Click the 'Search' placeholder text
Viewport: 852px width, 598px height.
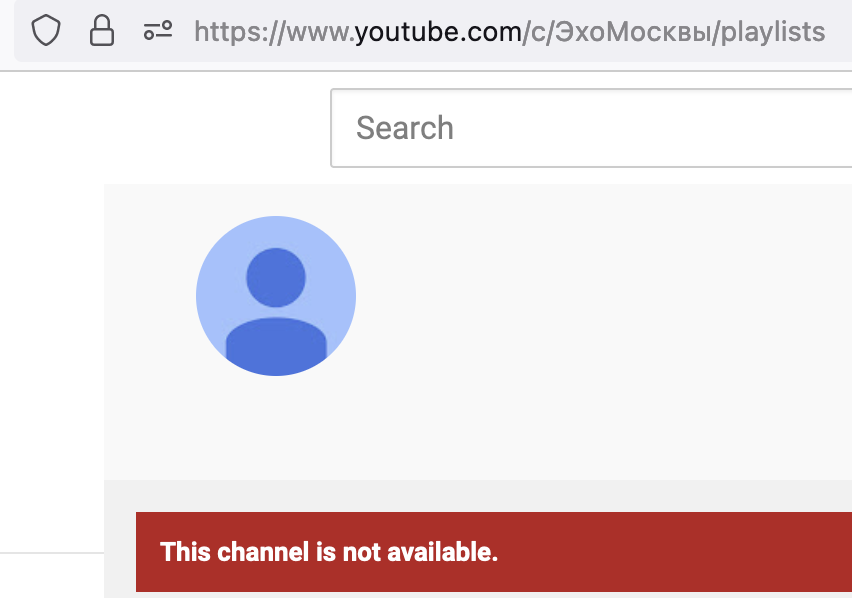tap(405, 128)
